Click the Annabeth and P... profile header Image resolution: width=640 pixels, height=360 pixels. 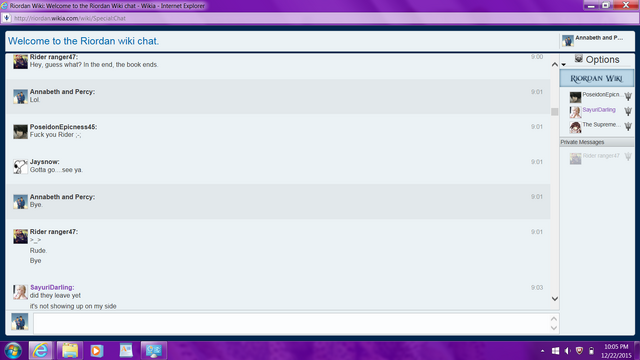(596, 40)
